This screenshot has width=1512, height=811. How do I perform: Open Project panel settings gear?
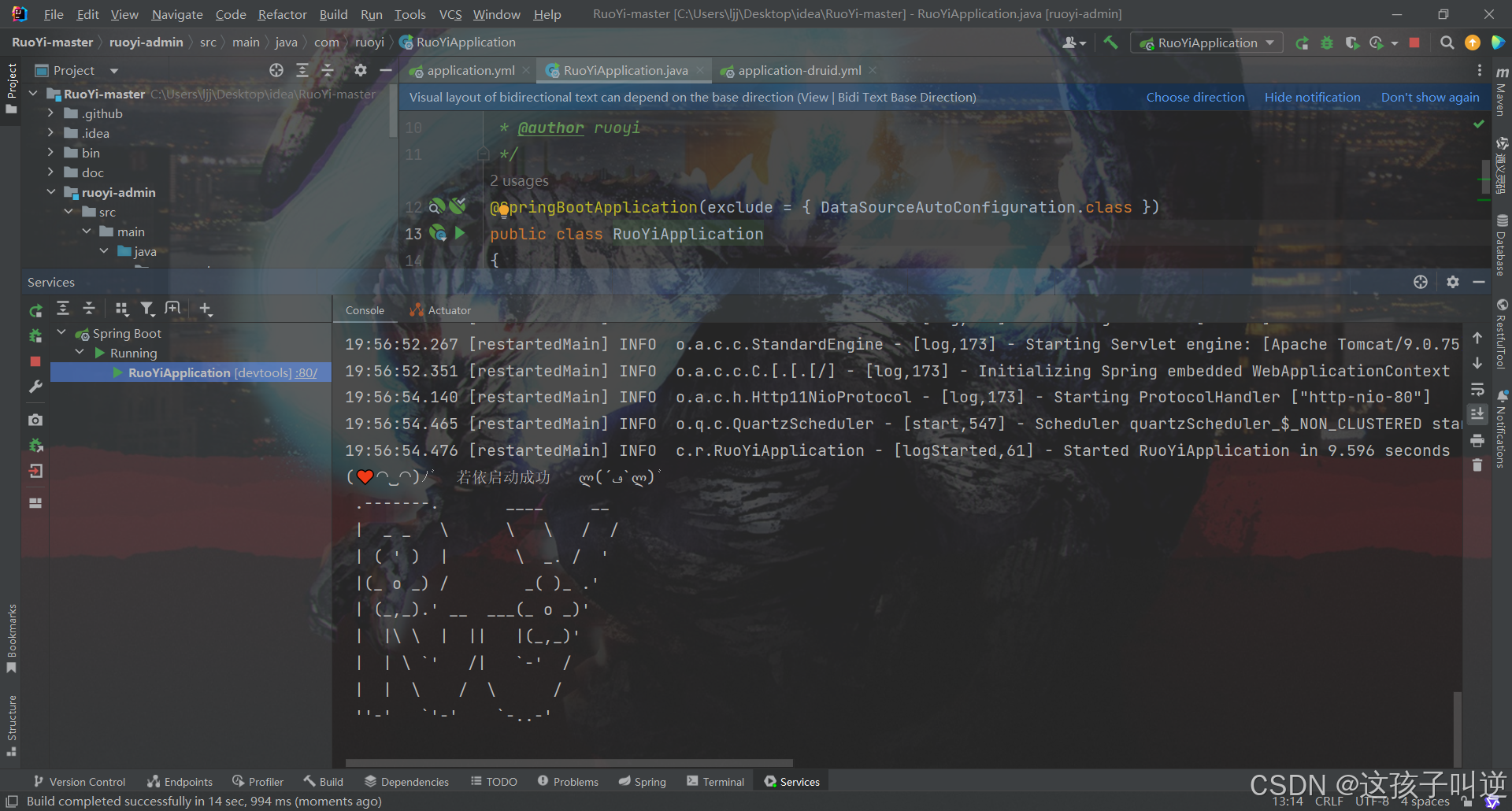tap(360, 70)
